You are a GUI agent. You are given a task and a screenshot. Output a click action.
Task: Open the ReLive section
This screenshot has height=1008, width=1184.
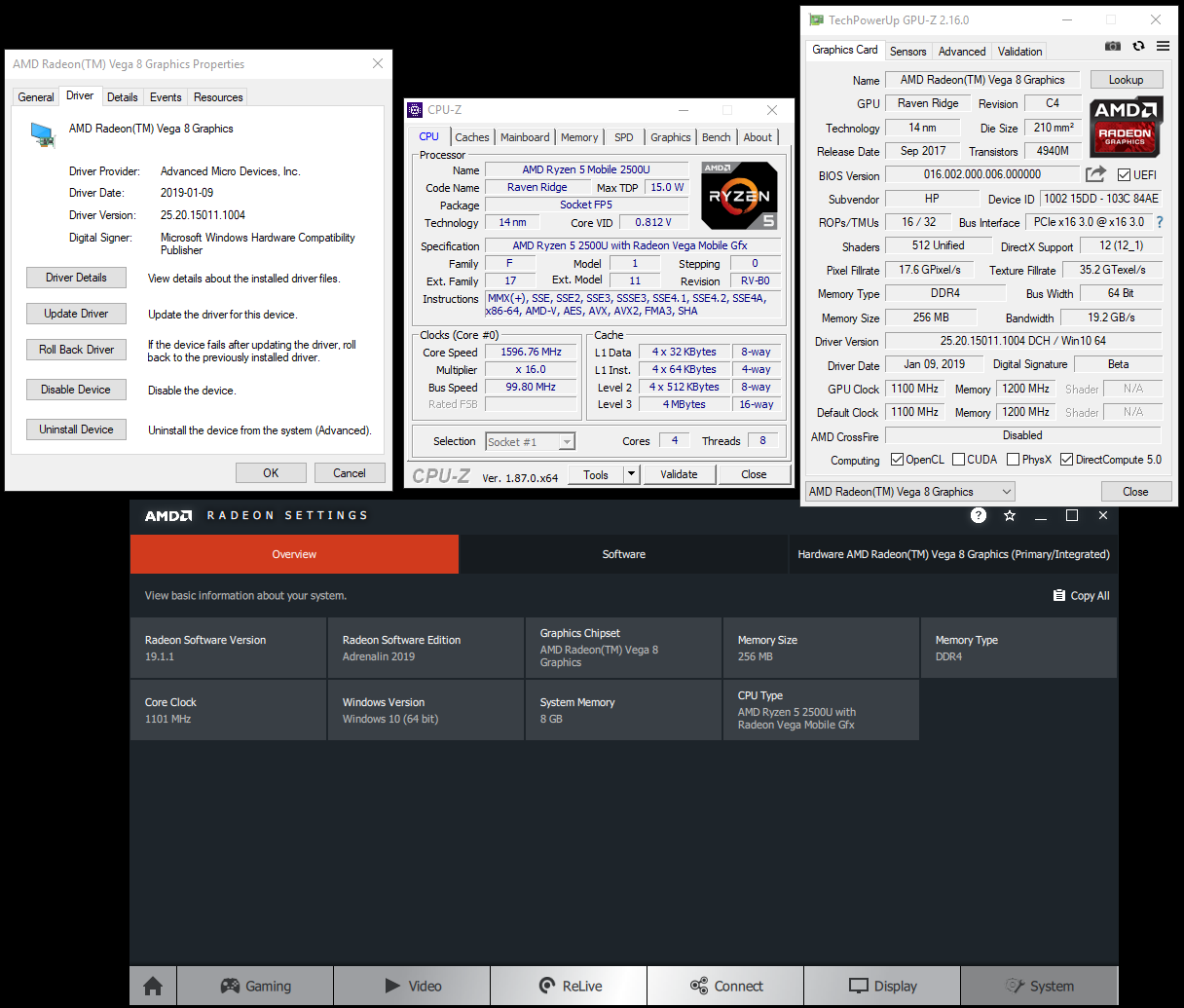coord(569,987)
